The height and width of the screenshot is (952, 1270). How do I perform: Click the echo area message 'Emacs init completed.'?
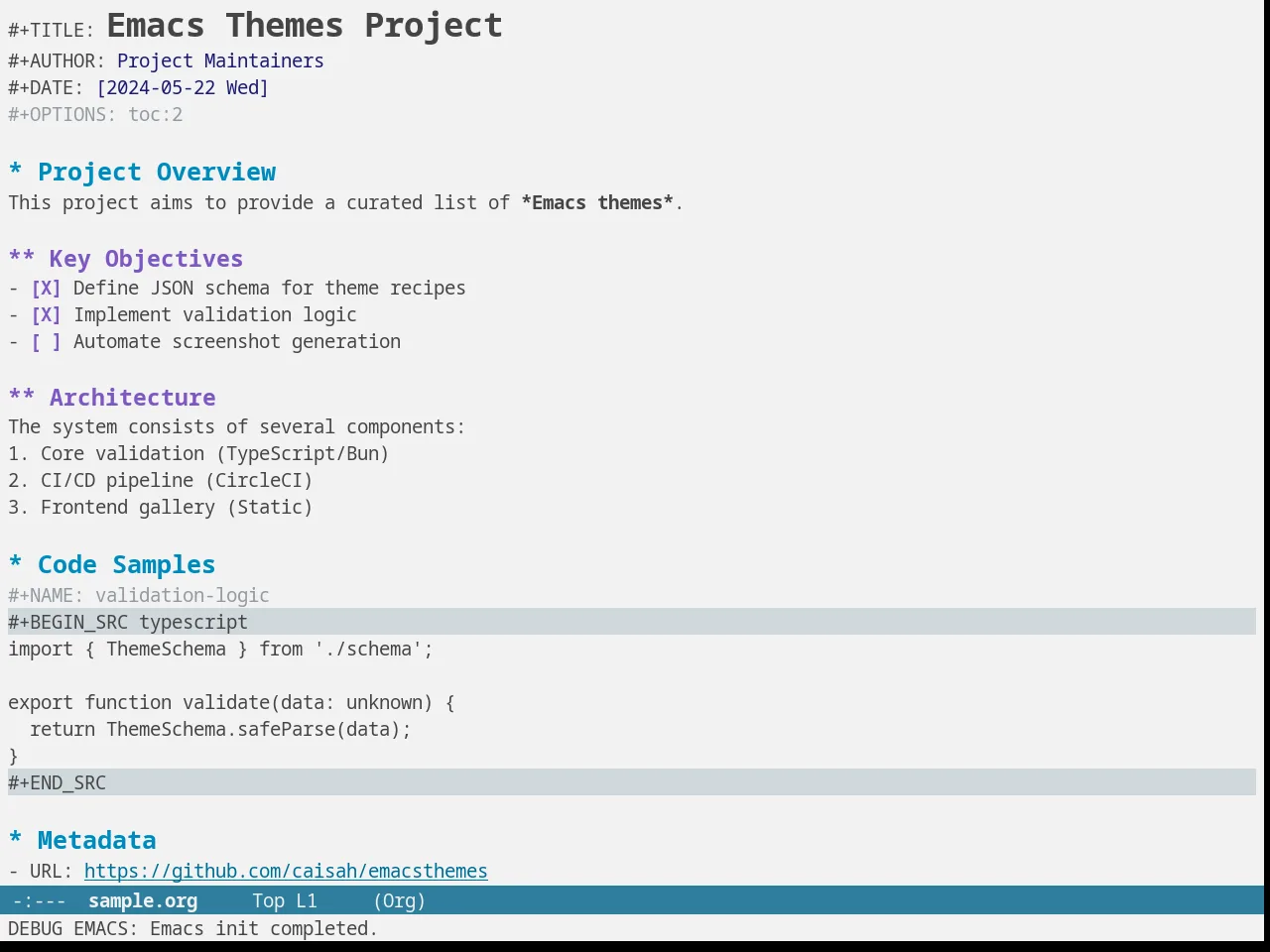263,928
